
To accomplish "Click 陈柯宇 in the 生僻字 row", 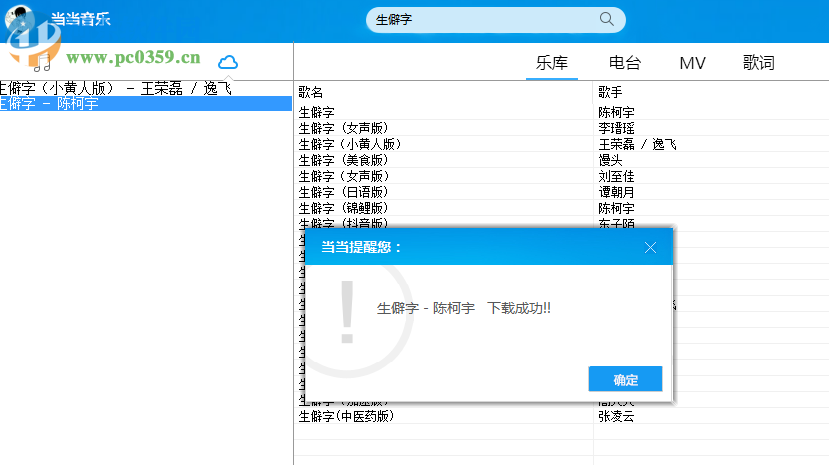I will click(x=616, y=113).
